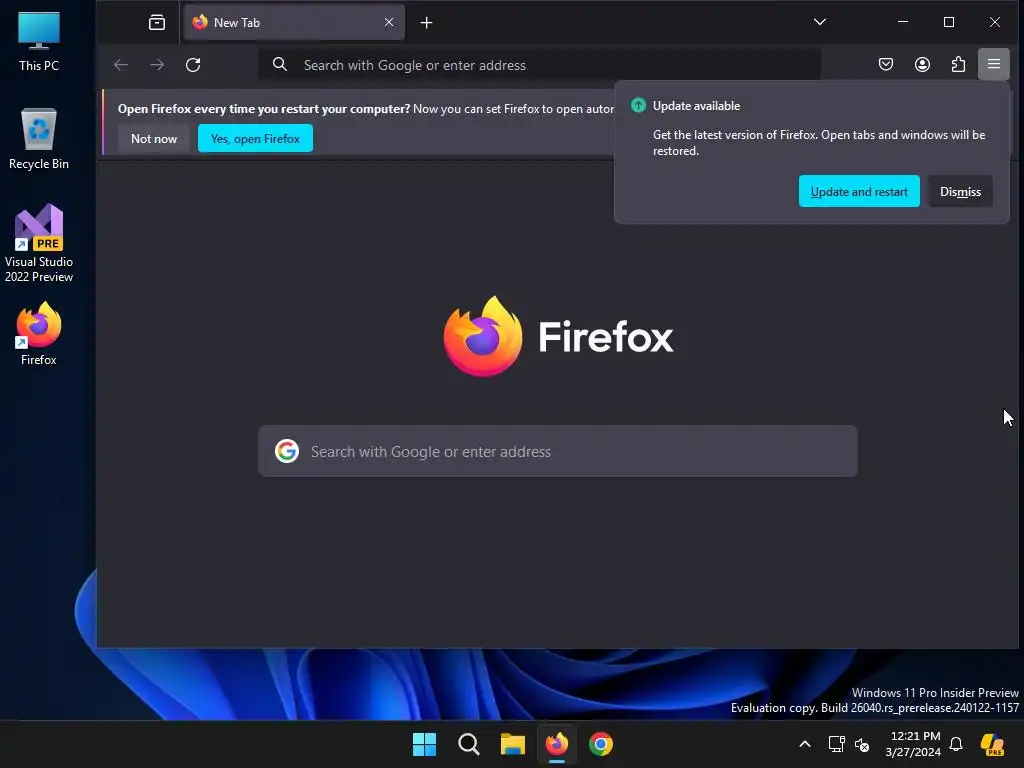
Task: Focus the new tab page Google search box
Action: (x=558, y=451)
